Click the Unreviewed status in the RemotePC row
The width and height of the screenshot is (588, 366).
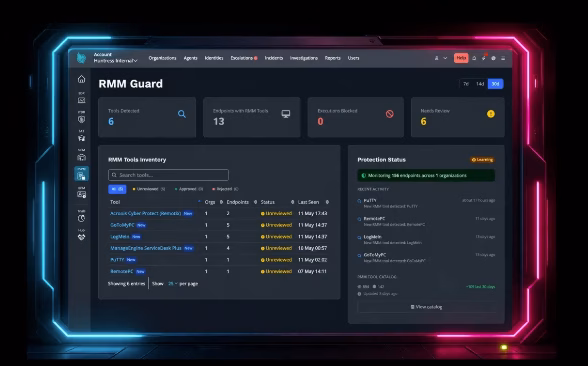[x=276, y=271]
